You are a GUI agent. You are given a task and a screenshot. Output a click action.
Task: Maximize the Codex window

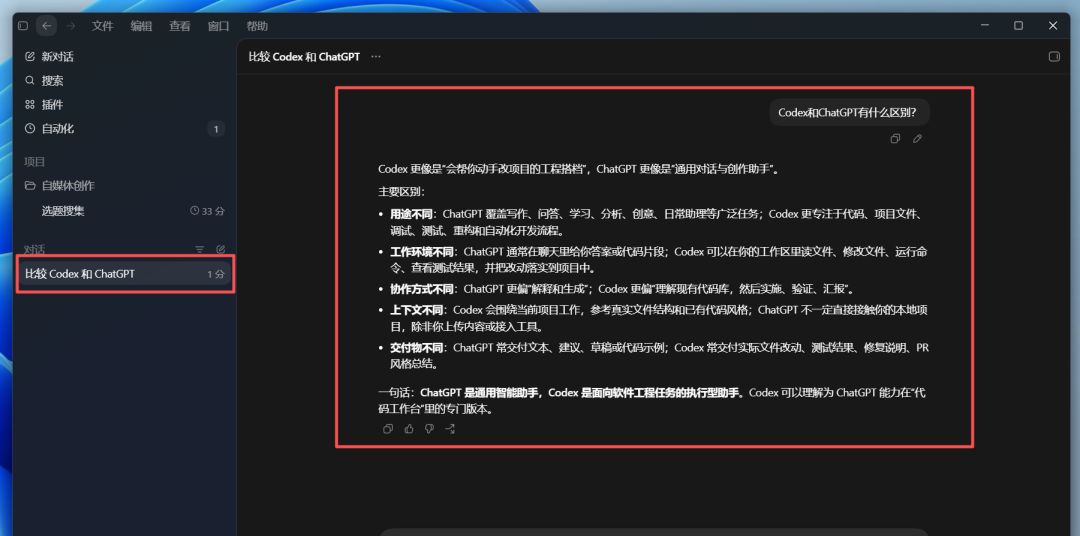point(1018,25)
